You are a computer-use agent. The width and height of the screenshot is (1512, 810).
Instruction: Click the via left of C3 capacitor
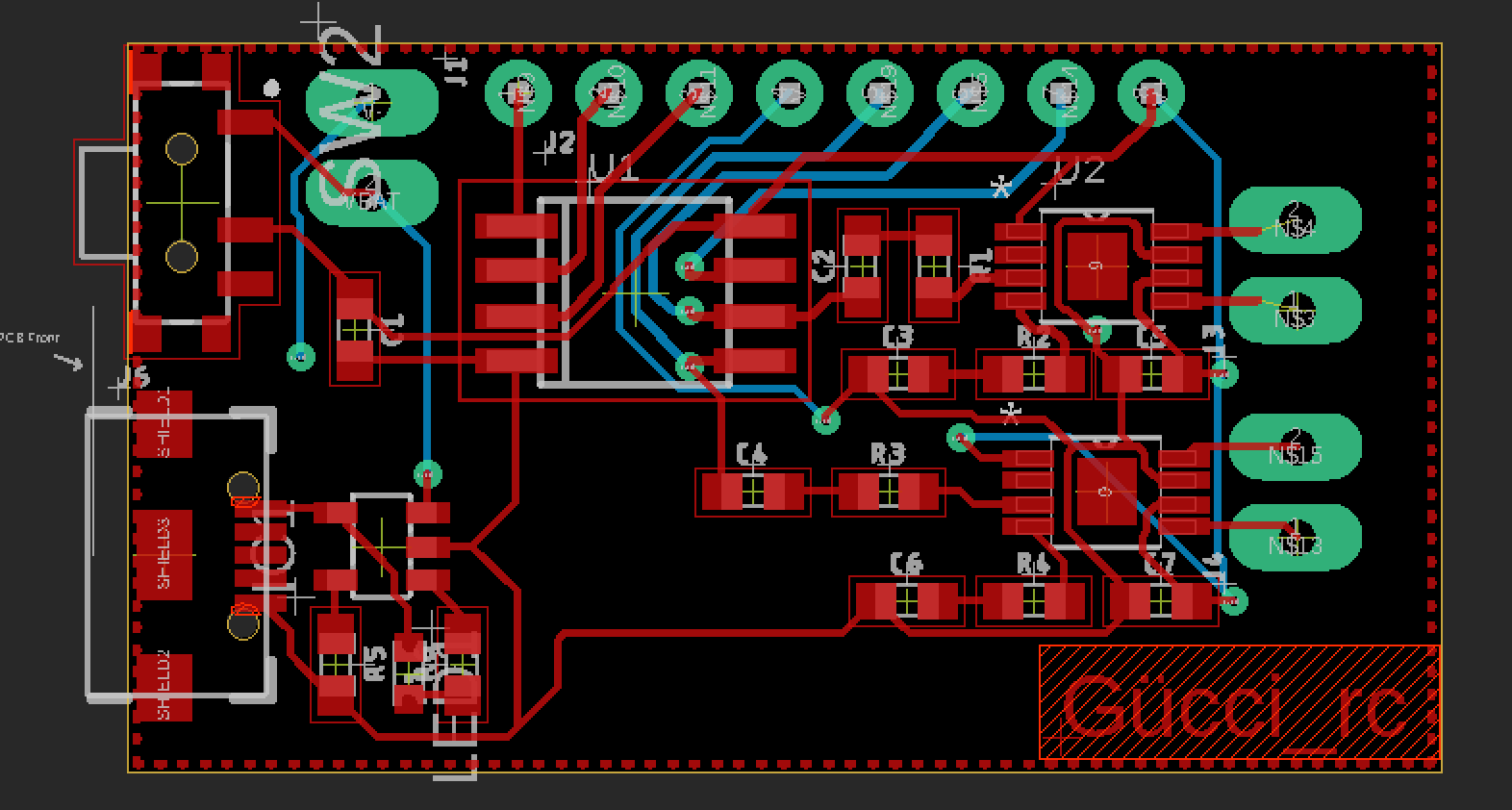(826, 419)
